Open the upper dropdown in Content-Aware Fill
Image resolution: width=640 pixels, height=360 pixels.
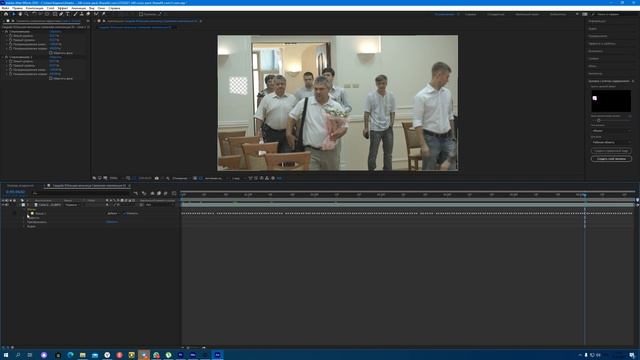tap(611, 131)
